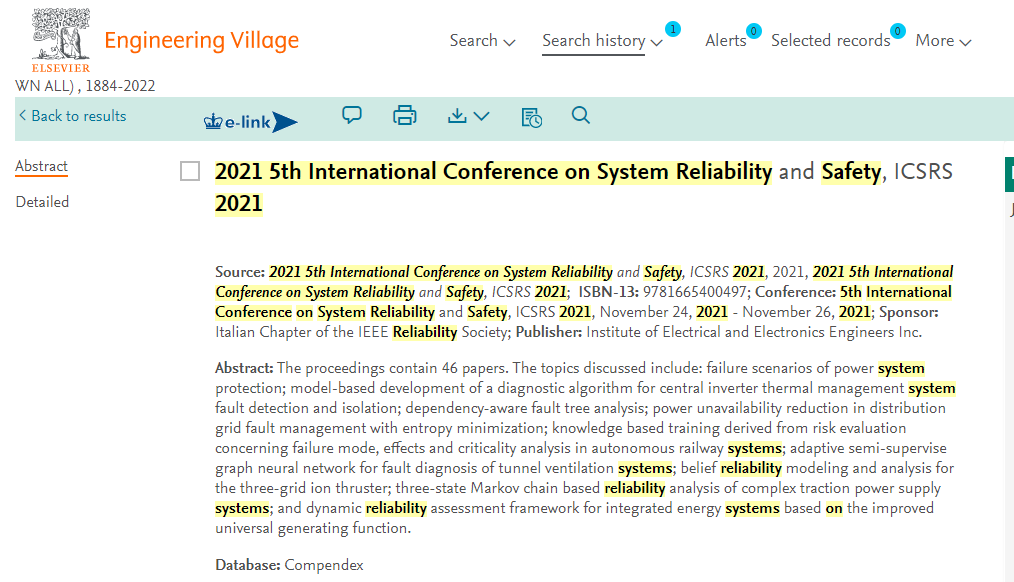Switch to the Detailed tab
Viewport: 1014px width, 582px height.
[x=42, y=202]
